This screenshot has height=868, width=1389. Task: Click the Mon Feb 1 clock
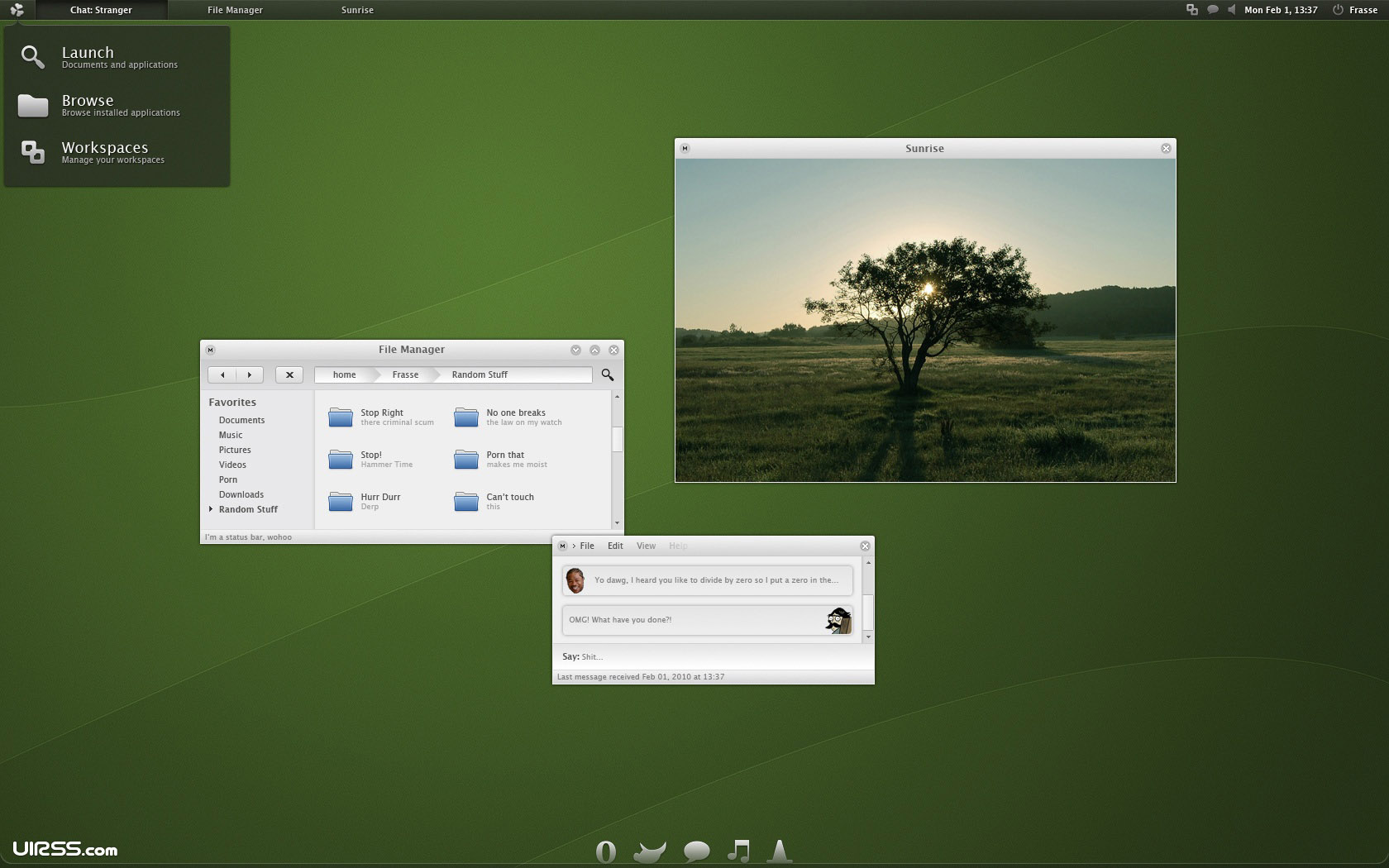click(1281, 10)
